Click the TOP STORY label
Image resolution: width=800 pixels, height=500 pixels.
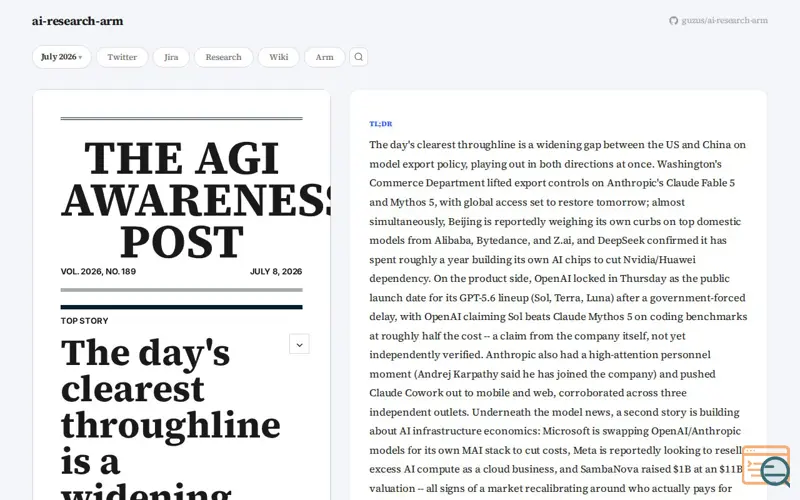(85, 321)
